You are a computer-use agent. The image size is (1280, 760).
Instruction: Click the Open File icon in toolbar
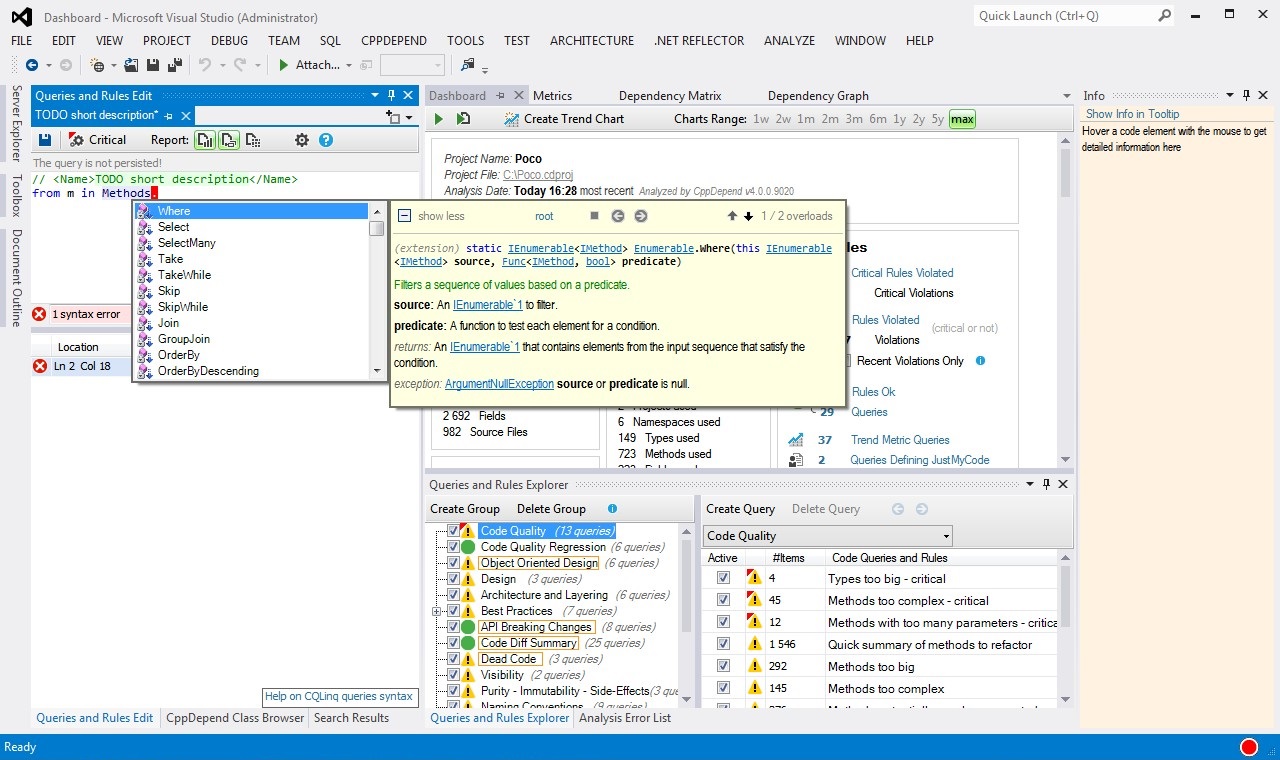(131, 65)
